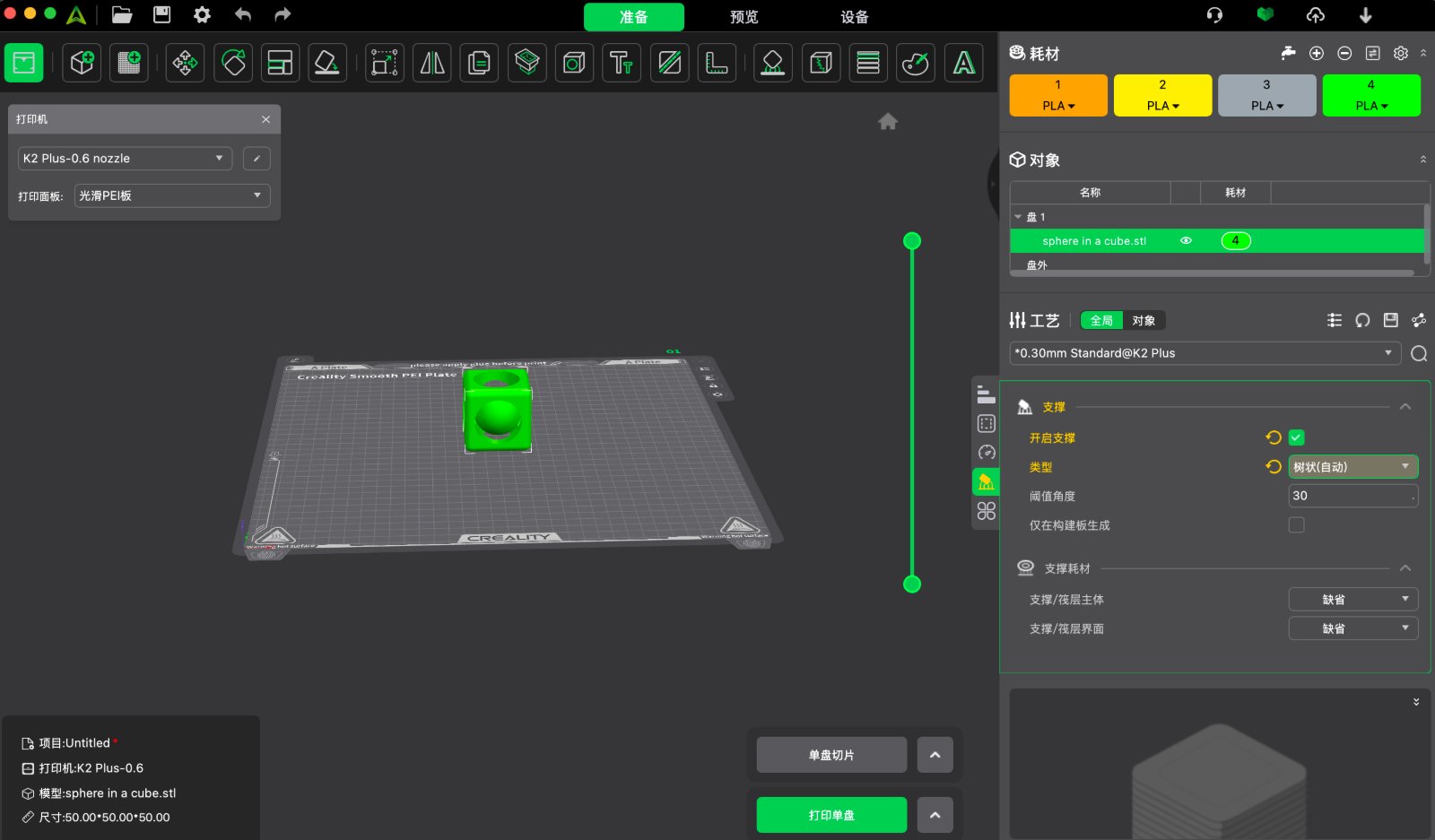Open the speed gauge settings side tab
The height and width of the screenshot is (840, 1435).
click(987, 453)
